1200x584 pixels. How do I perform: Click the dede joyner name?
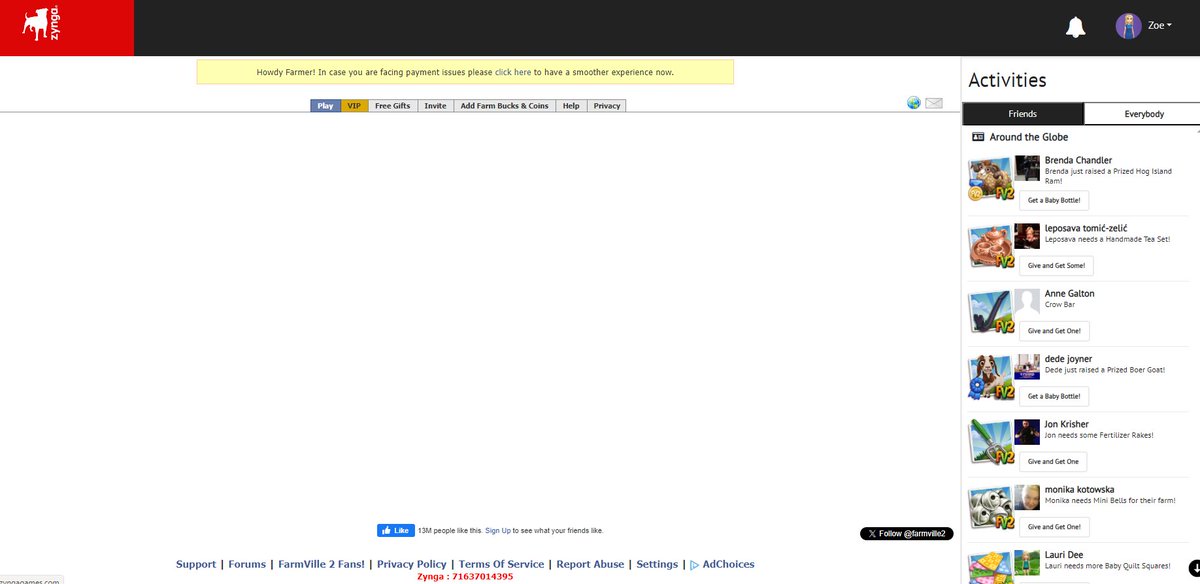click(1068, 359)
